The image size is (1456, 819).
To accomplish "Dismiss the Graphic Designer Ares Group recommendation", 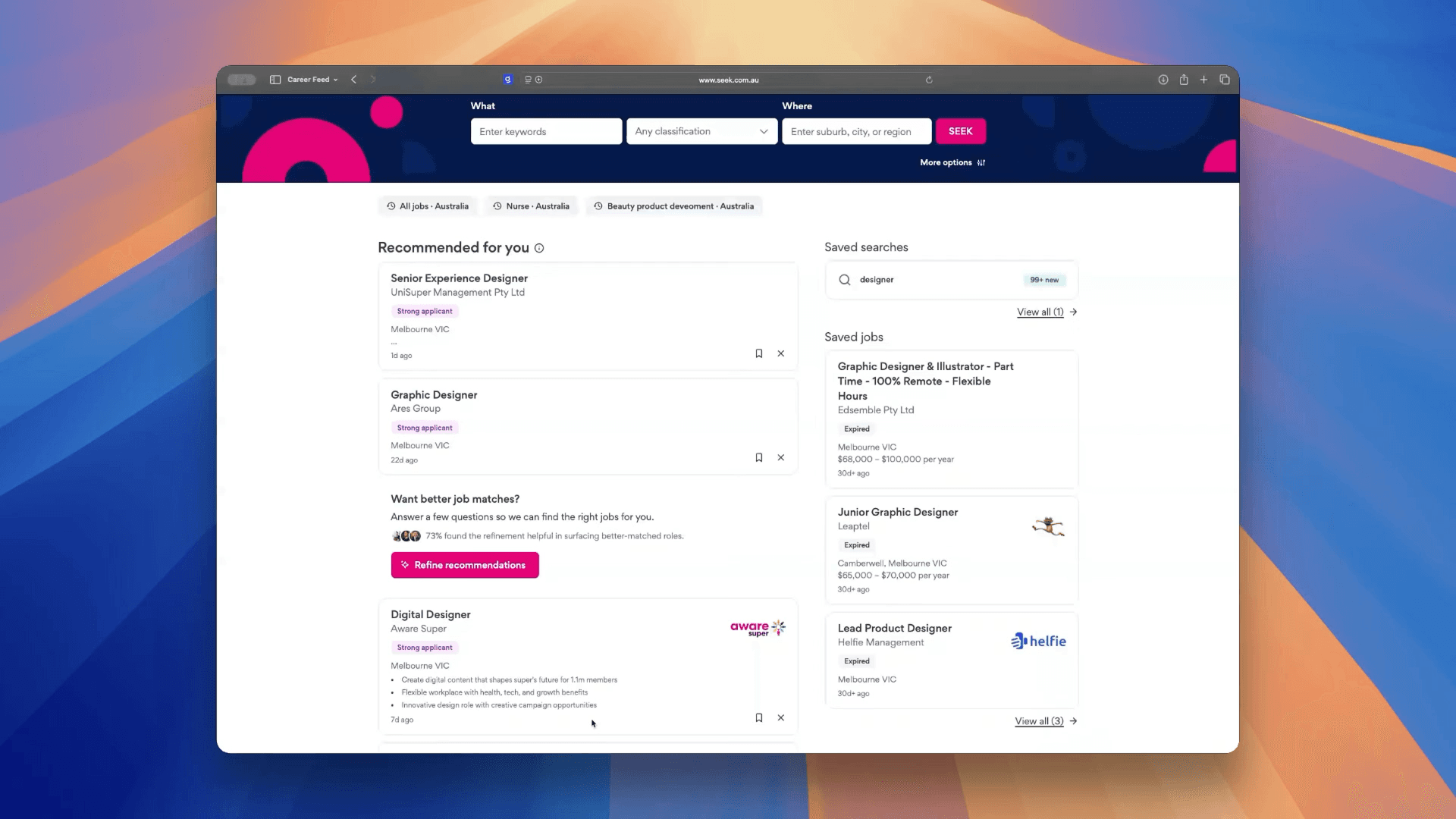I will coord(780,457).
